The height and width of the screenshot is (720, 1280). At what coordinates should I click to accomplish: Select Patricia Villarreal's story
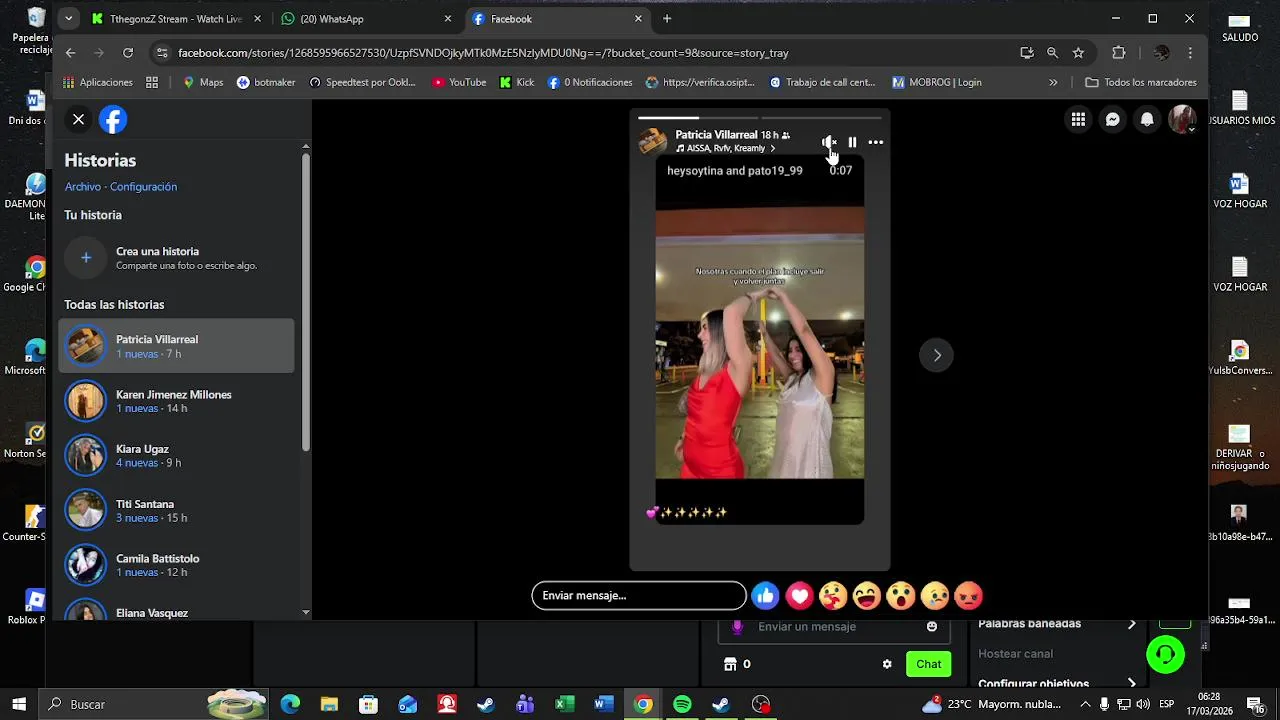177,346
